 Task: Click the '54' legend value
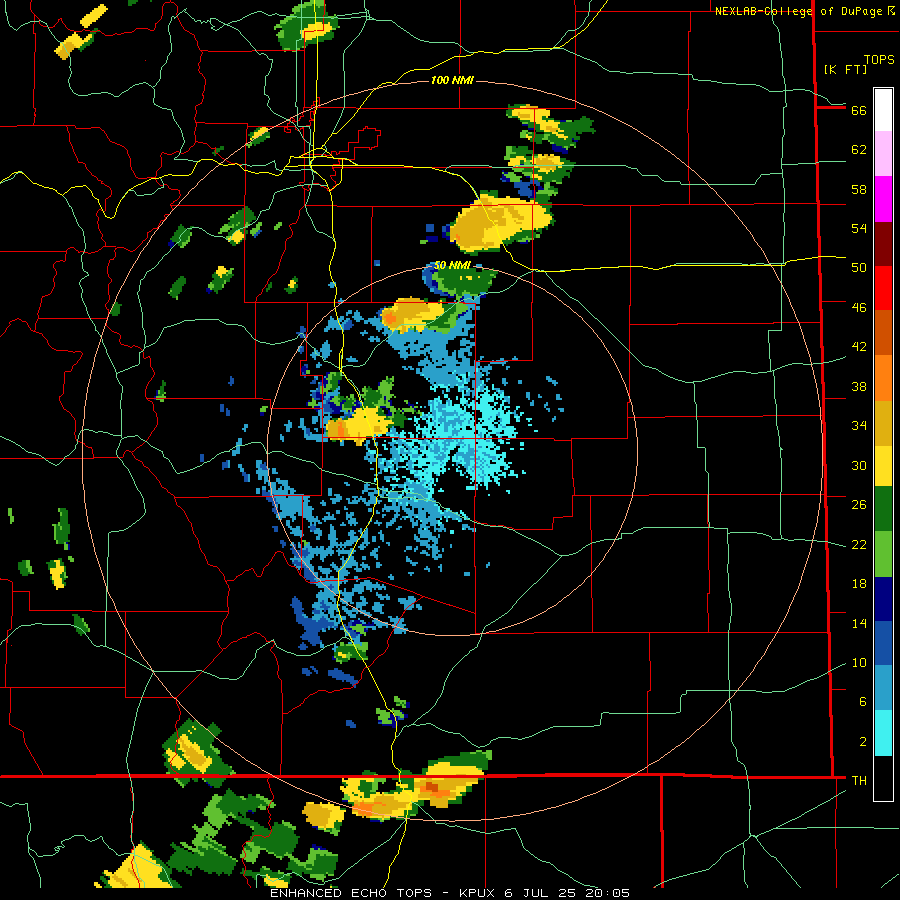pos(859,228)
